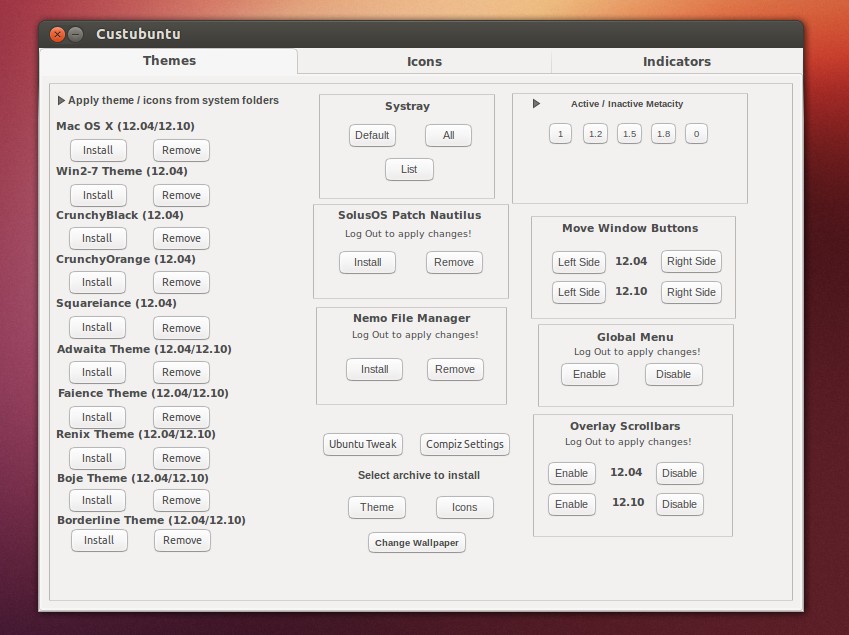Close the Custubuntu window
849x635 pixels.
click(x=57, y=34)
